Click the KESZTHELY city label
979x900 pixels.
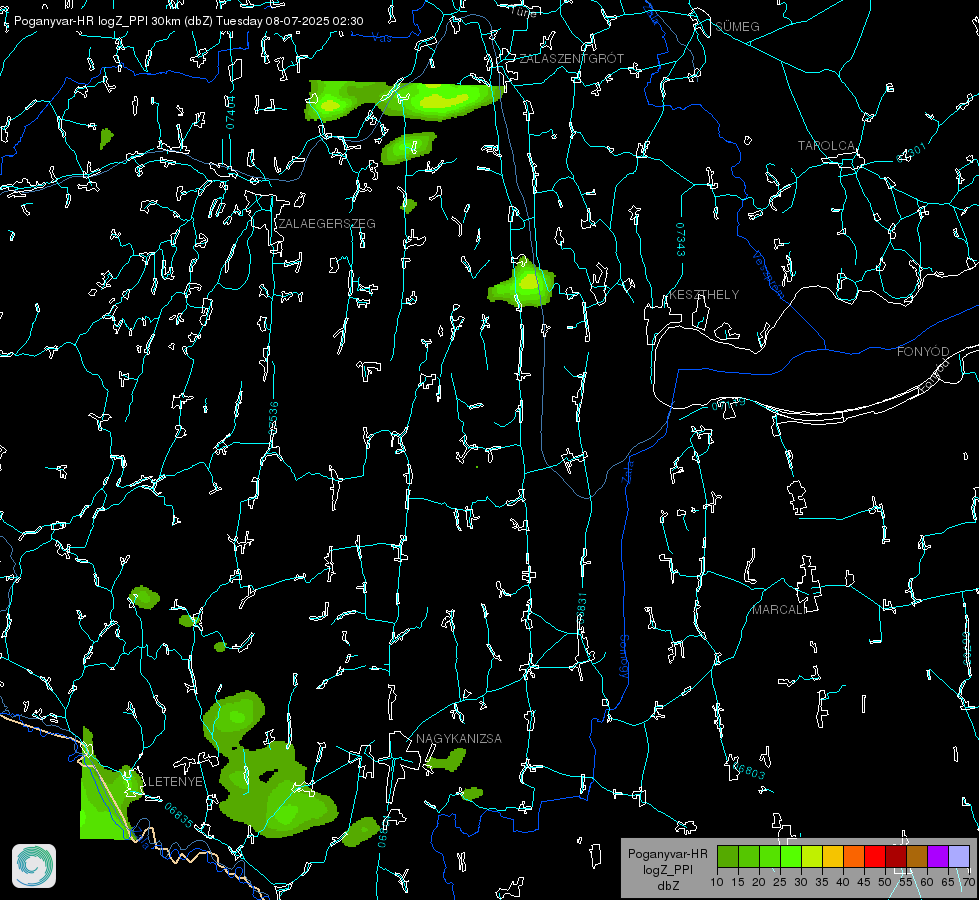704,295
